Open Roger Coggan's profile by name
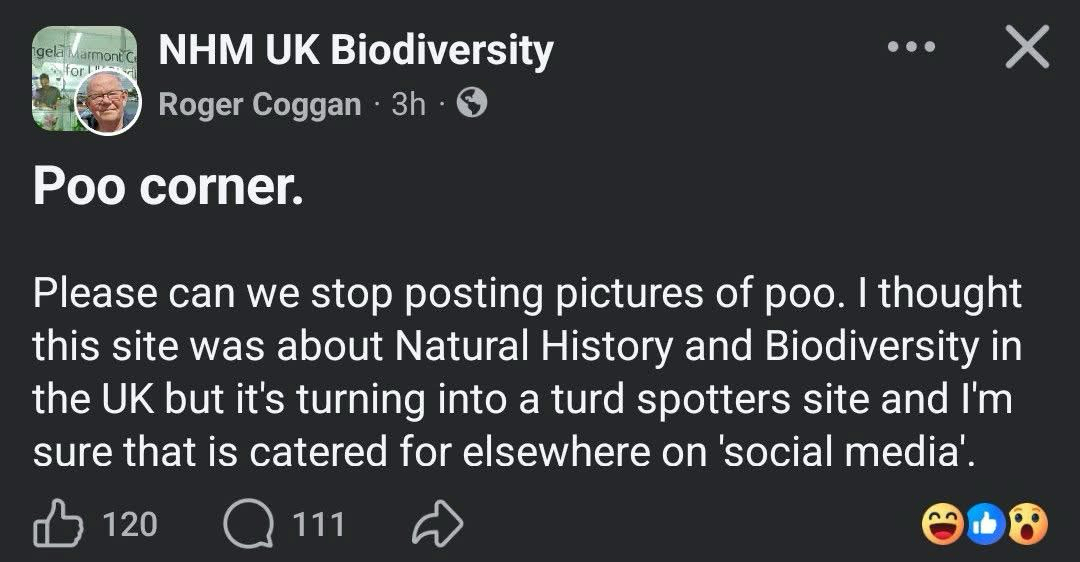This screenshot has width=1080, height=562. (260, 104)
